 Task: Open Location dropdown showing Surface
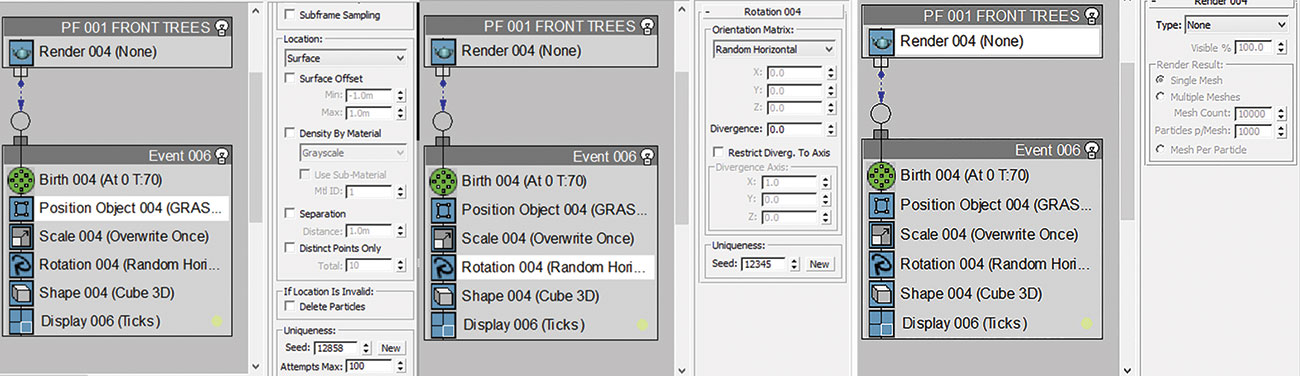pos(345,58)
